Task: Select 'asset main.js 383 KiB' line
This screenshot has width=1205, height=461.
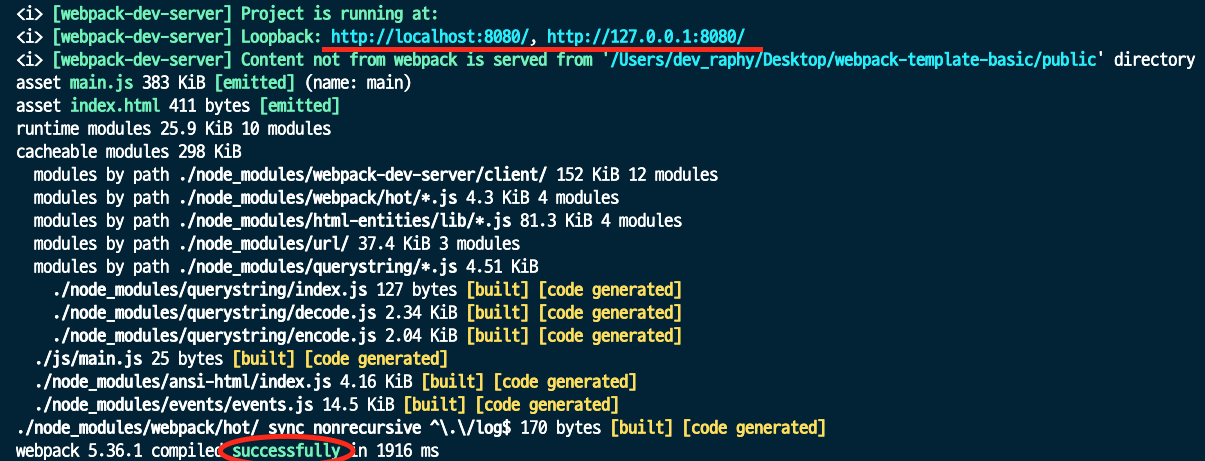Action: (111, 83)
